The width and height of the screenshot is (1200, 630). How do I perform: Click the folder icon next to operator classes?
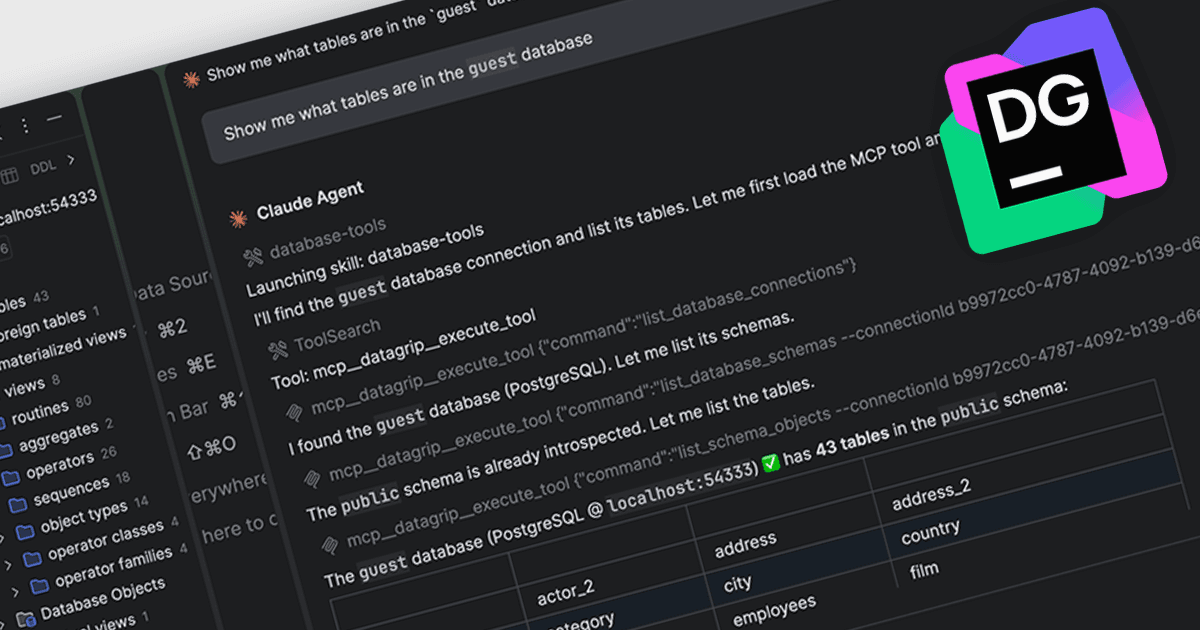pos(32,557)
